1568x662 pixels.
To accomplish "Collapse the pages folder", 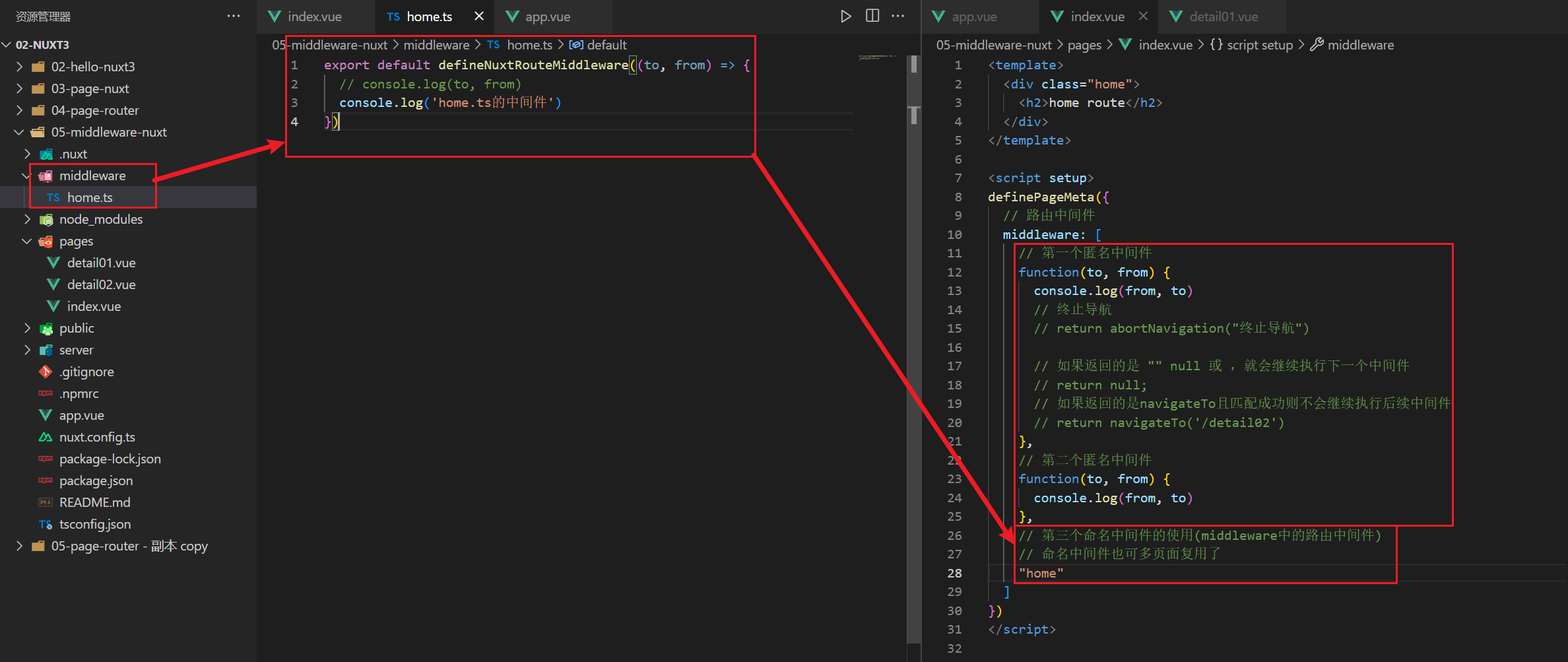I will (x=27, y=241).
